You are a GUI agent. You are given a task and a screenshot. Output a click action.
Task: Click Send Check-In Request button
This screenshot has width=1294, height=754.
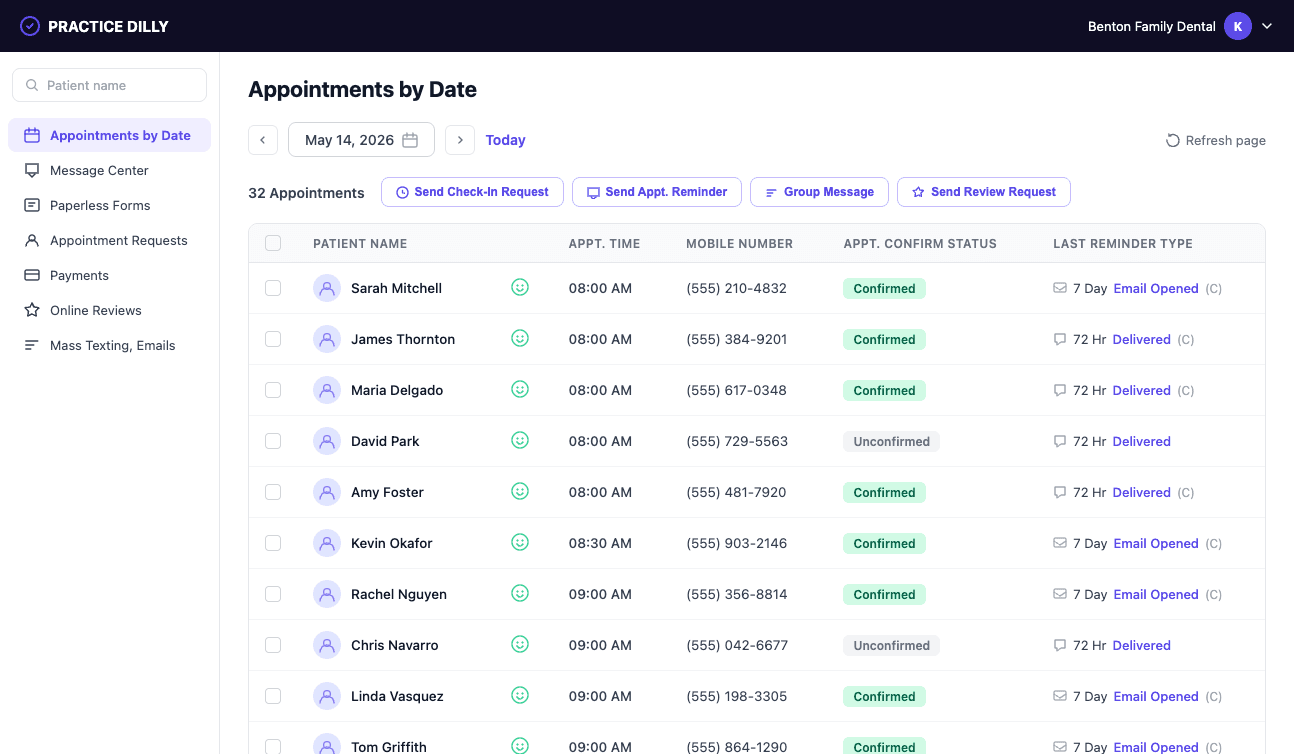[472, 192]
